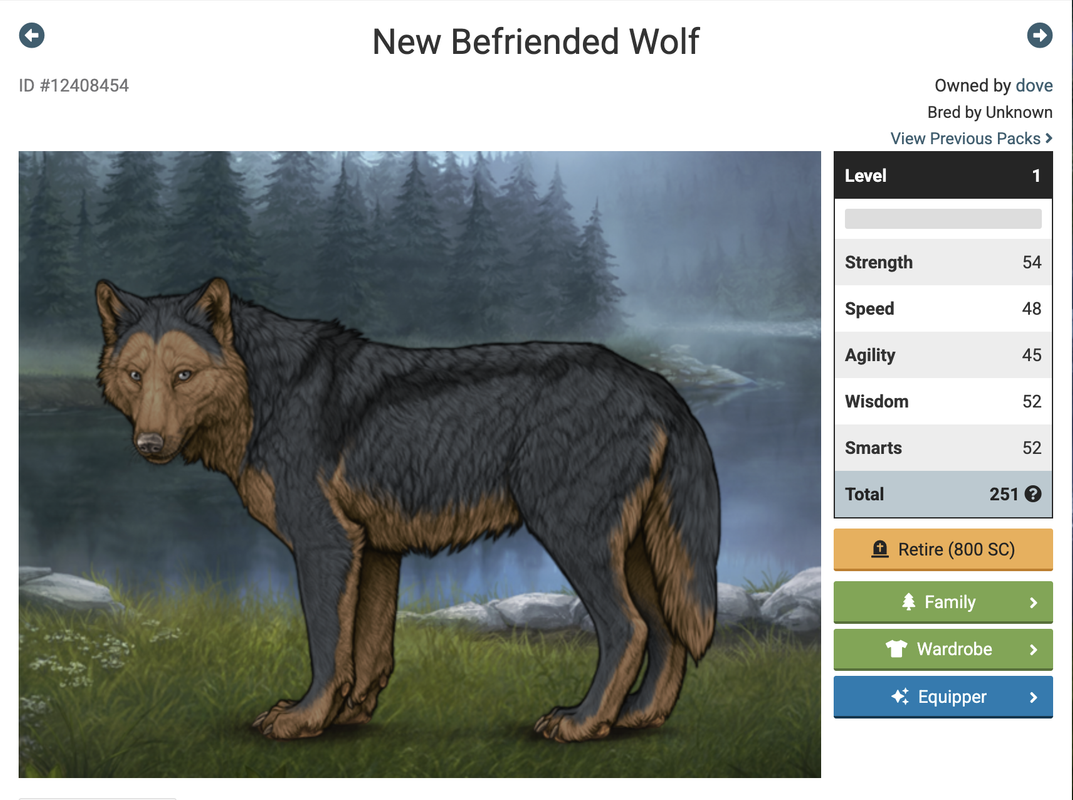
Task: Click the tombstone icon on Retire button
Action: [880, 549]
